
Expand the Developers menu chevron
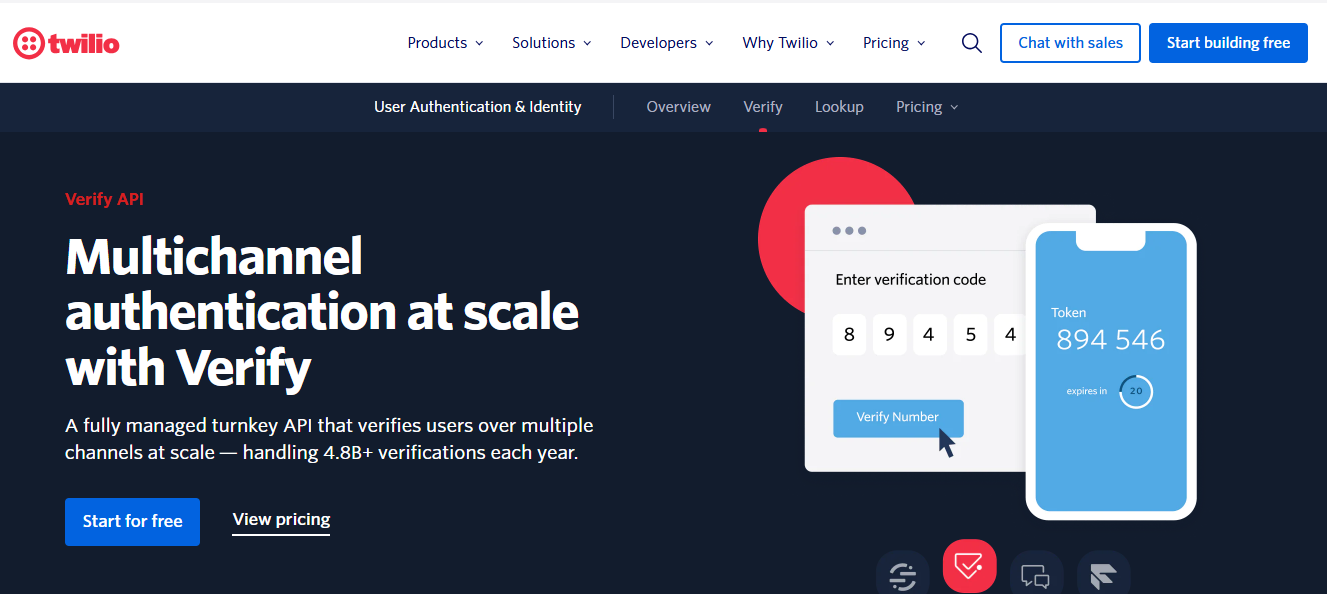[x=710, y=44]
